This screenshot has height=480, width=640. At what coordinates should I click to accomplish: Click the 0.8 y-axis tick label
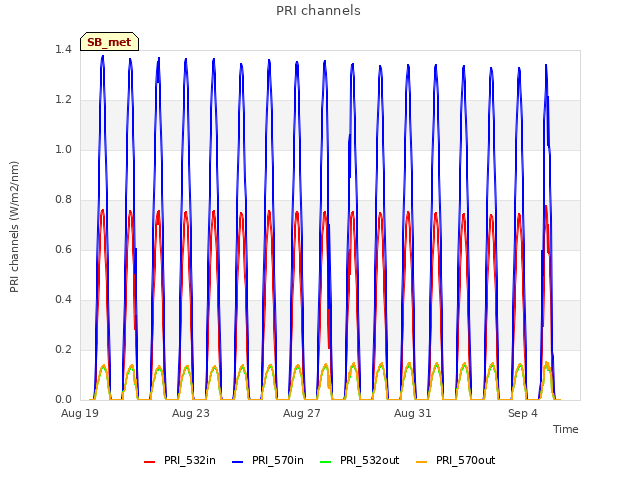click(63, 199)
